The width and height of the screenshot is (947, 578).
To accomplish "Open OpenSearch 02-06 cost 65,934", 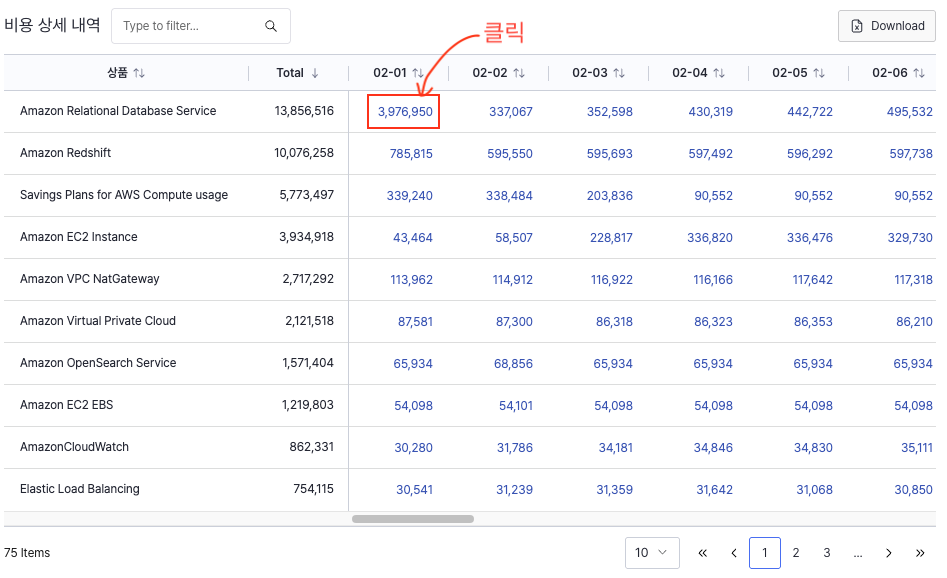I will (x=913, y=364).
